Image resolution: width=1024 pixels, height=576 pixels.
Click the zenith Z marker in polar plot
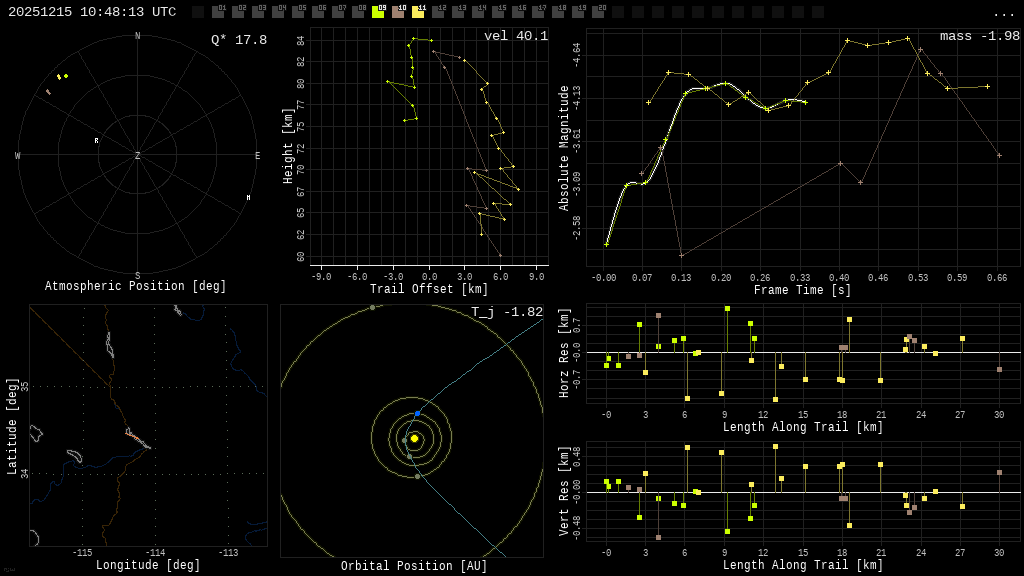[138, 156]
